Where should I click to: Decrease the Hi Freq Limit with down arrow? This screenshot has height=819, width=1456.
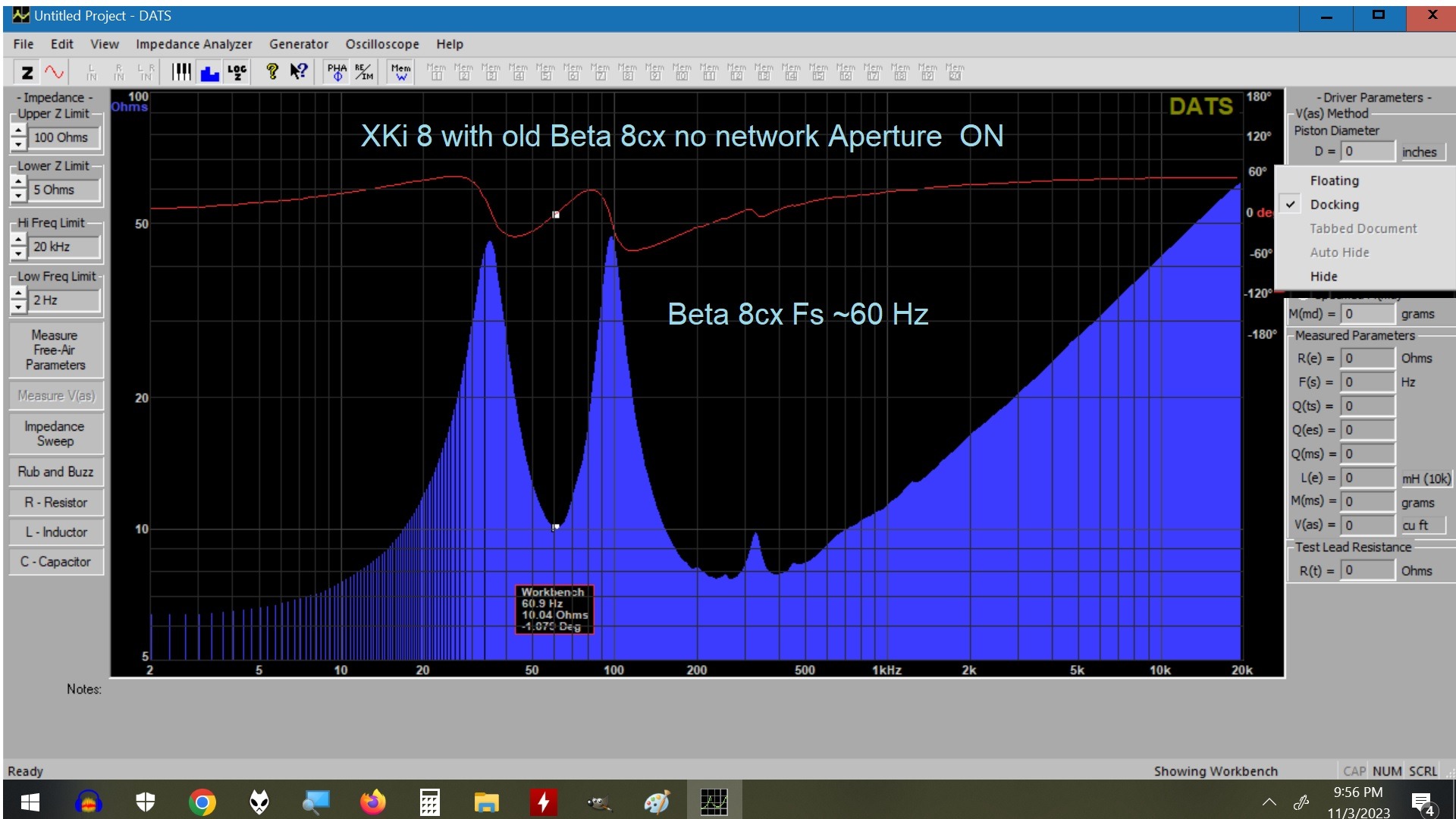pyautogui.click(x=19, y=253)
